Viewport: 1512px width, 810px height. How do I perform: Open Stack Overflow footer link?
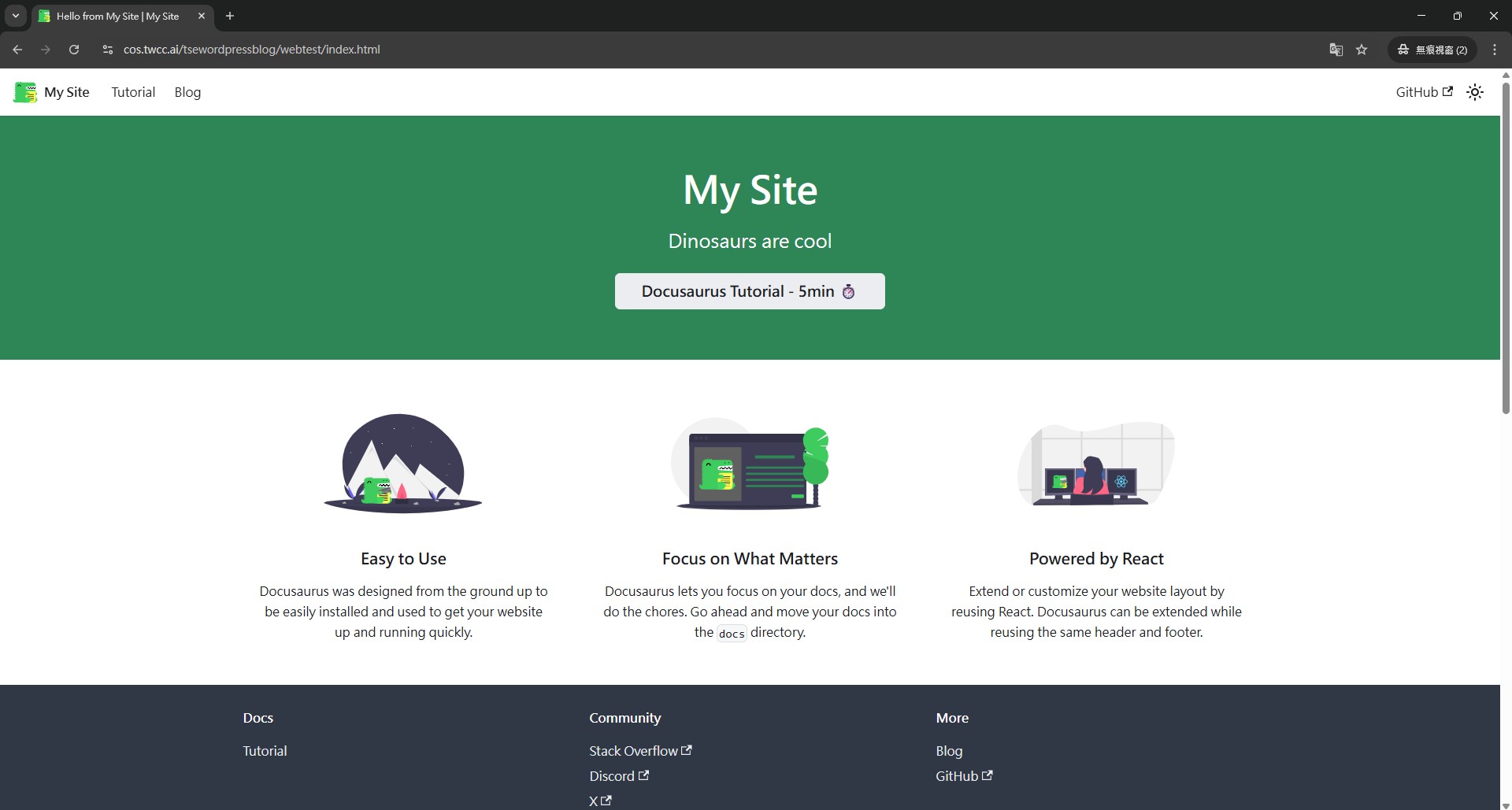[x=640, y=751]
